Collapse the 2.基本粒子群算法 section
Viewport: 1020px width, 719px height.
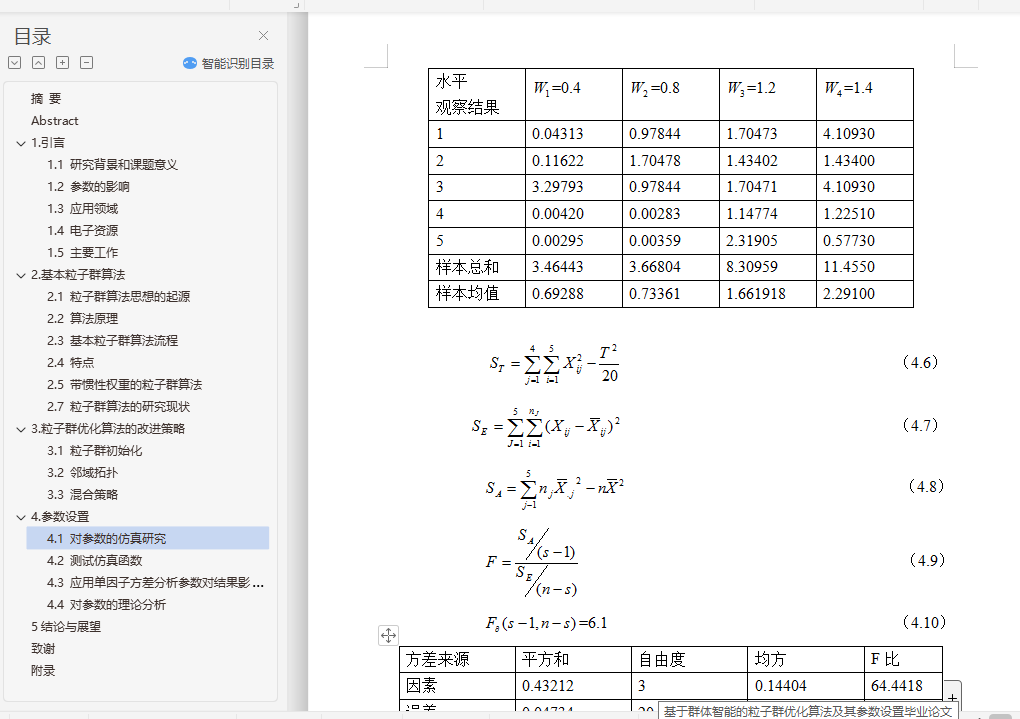coord(21,275)
